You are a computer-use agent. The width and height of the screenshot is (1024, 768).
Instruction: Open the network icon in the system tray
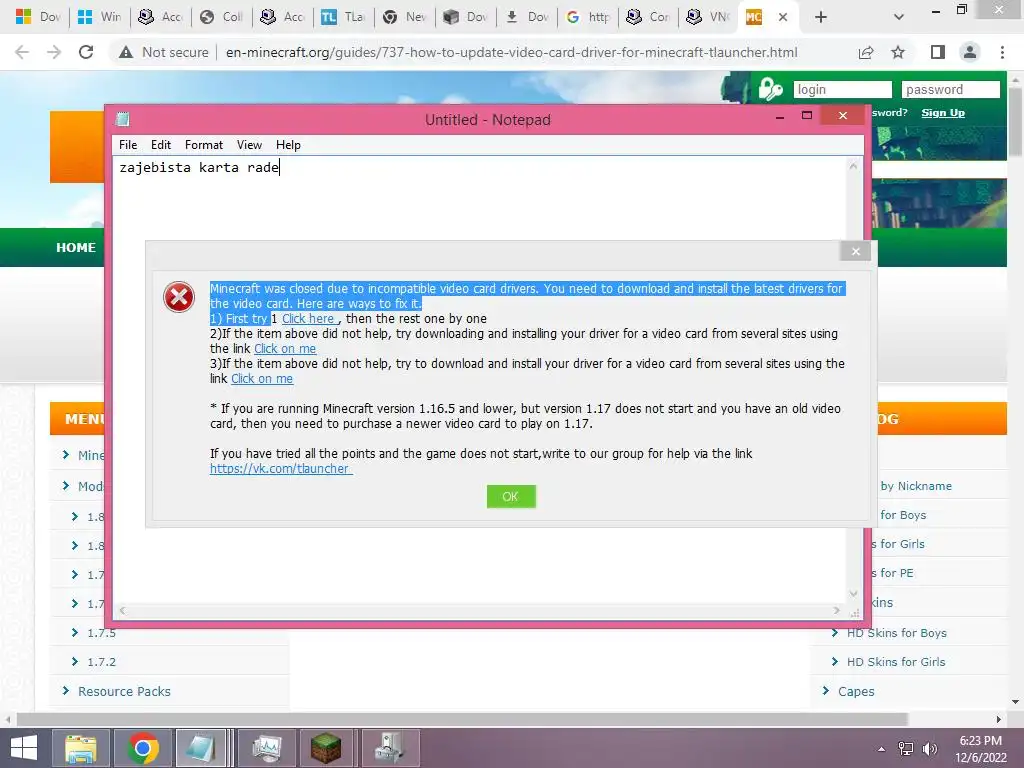pos(906,748)
